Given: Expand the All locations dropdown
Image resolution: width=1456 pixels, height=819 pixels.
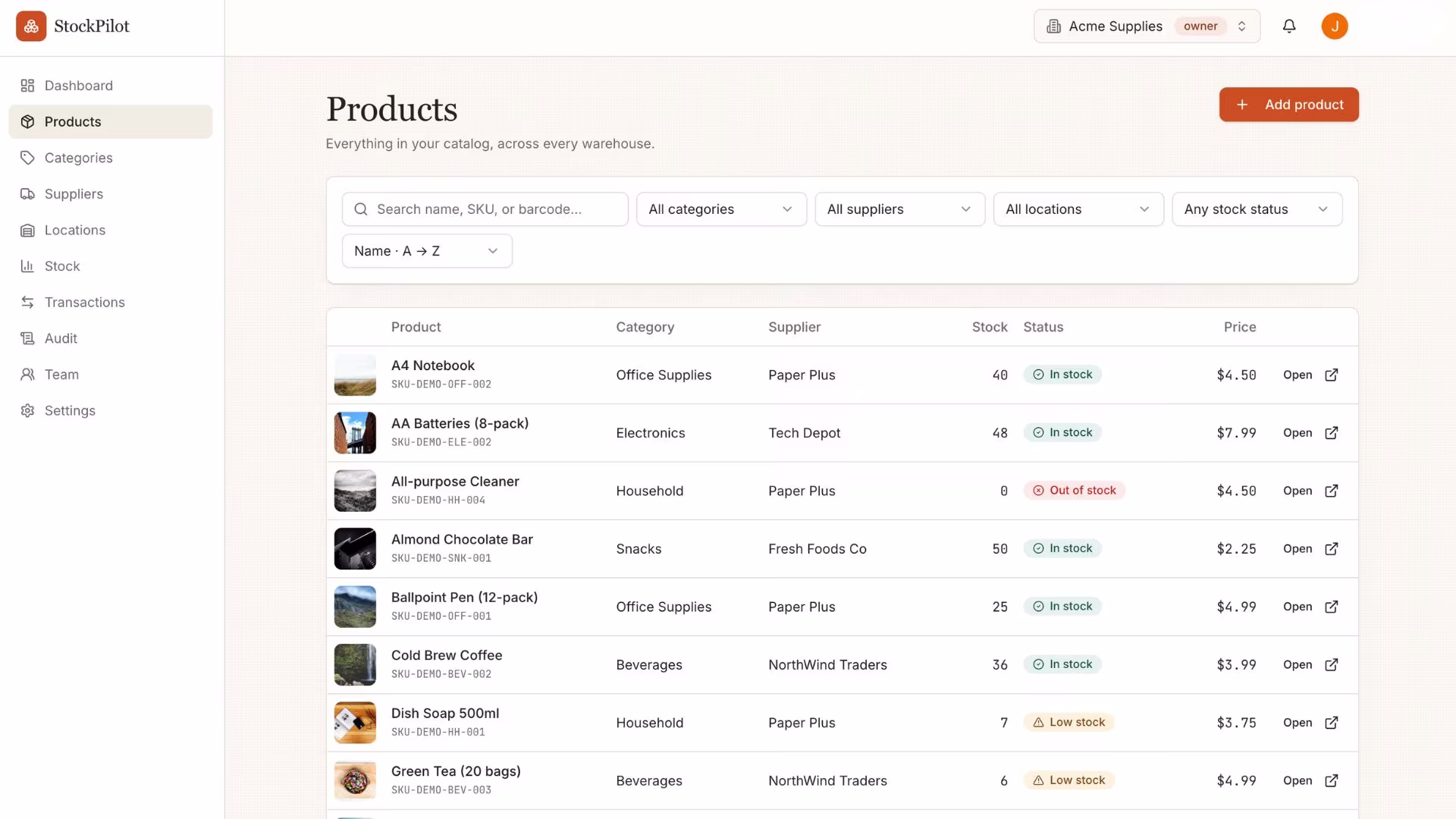Looking at the screenshot, I should pos(1078,209).
